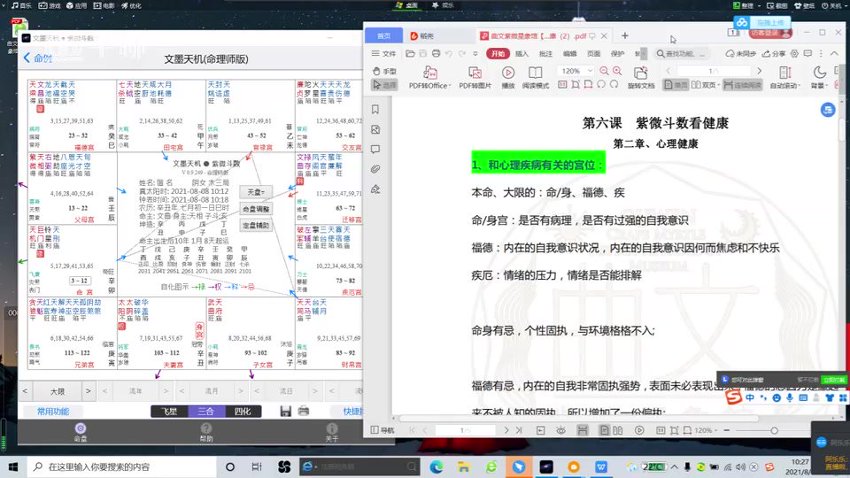Switch to the 首页 tab
Viewport: 850px width, 478px height.
click(384, 36)
